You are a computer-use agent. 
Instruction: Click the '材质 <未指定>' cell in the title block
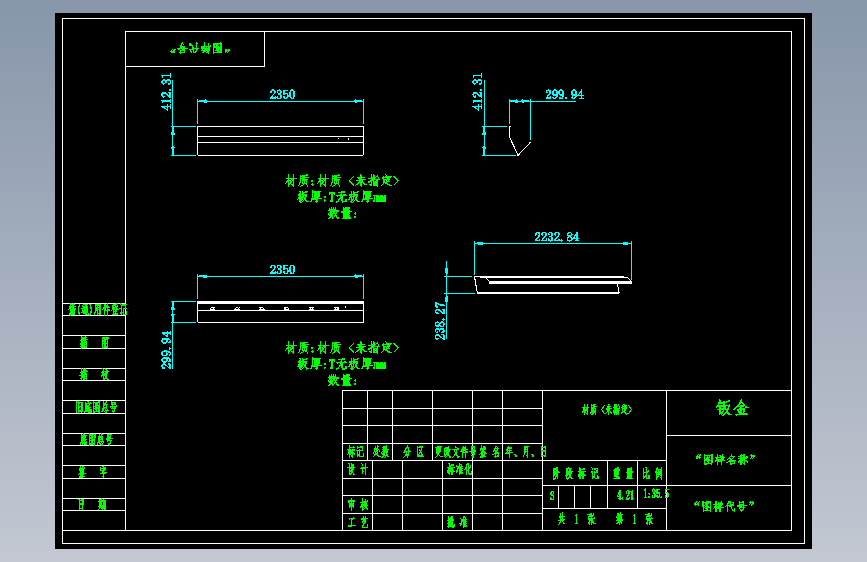607,409
